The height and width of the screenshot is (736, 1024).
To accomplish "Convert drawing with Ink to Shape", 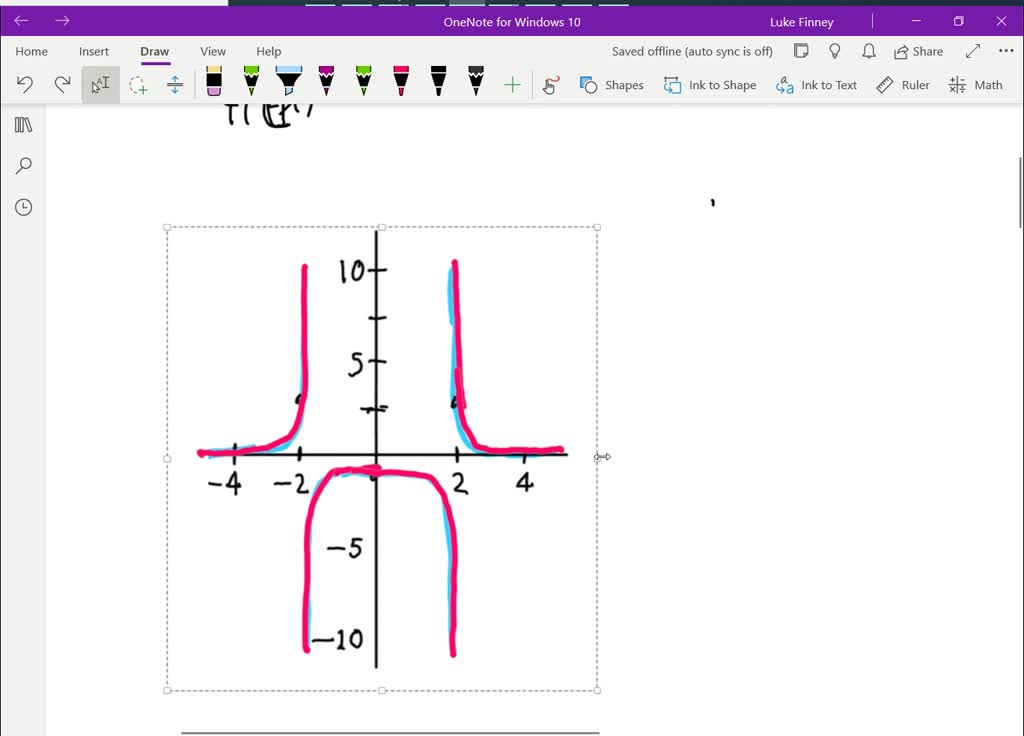I will point(710,85).
